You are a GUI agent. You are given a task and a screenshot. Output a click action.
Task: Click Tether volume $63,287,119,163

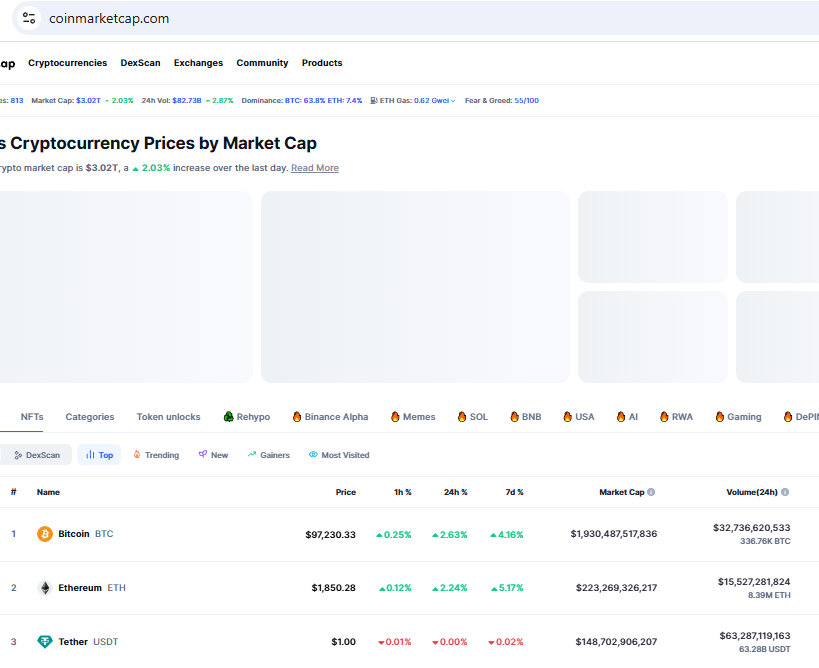(x=755, y=636)
